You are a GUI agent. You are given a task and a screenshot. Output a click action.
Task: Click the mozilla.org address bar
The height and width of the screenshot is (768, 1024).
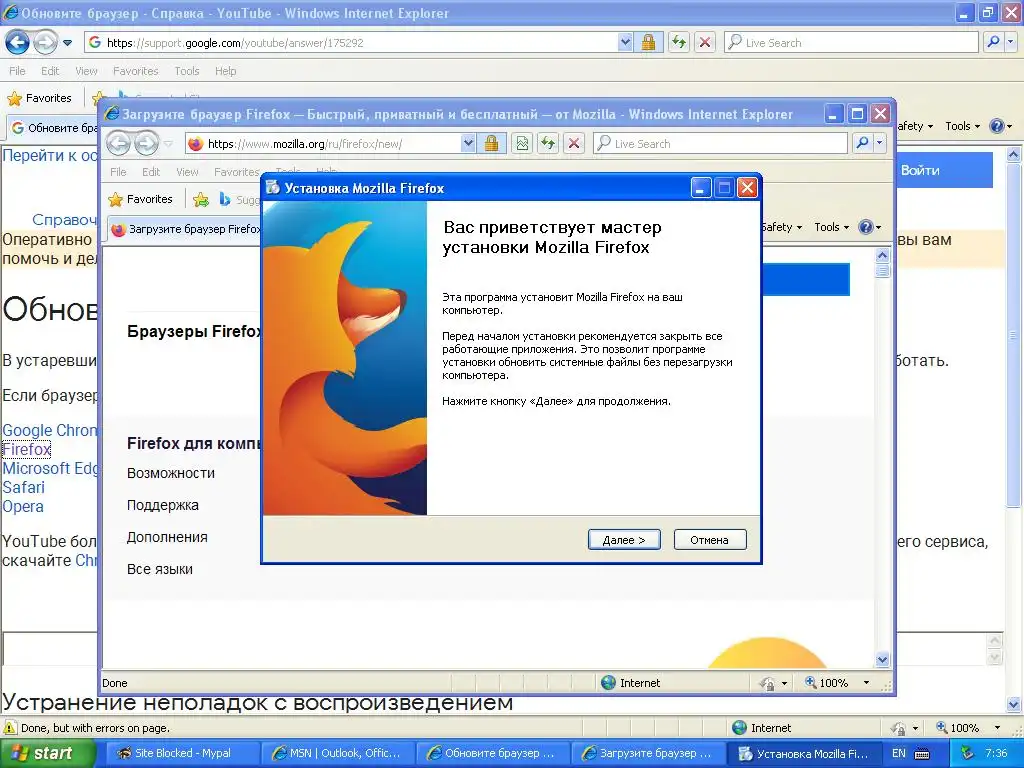[x=324, y=144]
